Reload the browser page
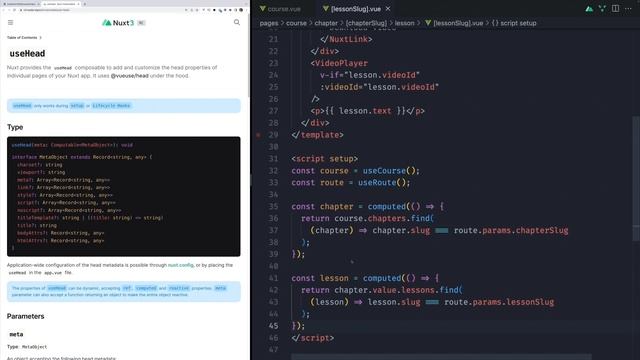Viewport: 640px width, 360px height. click(x=15, y=10)
